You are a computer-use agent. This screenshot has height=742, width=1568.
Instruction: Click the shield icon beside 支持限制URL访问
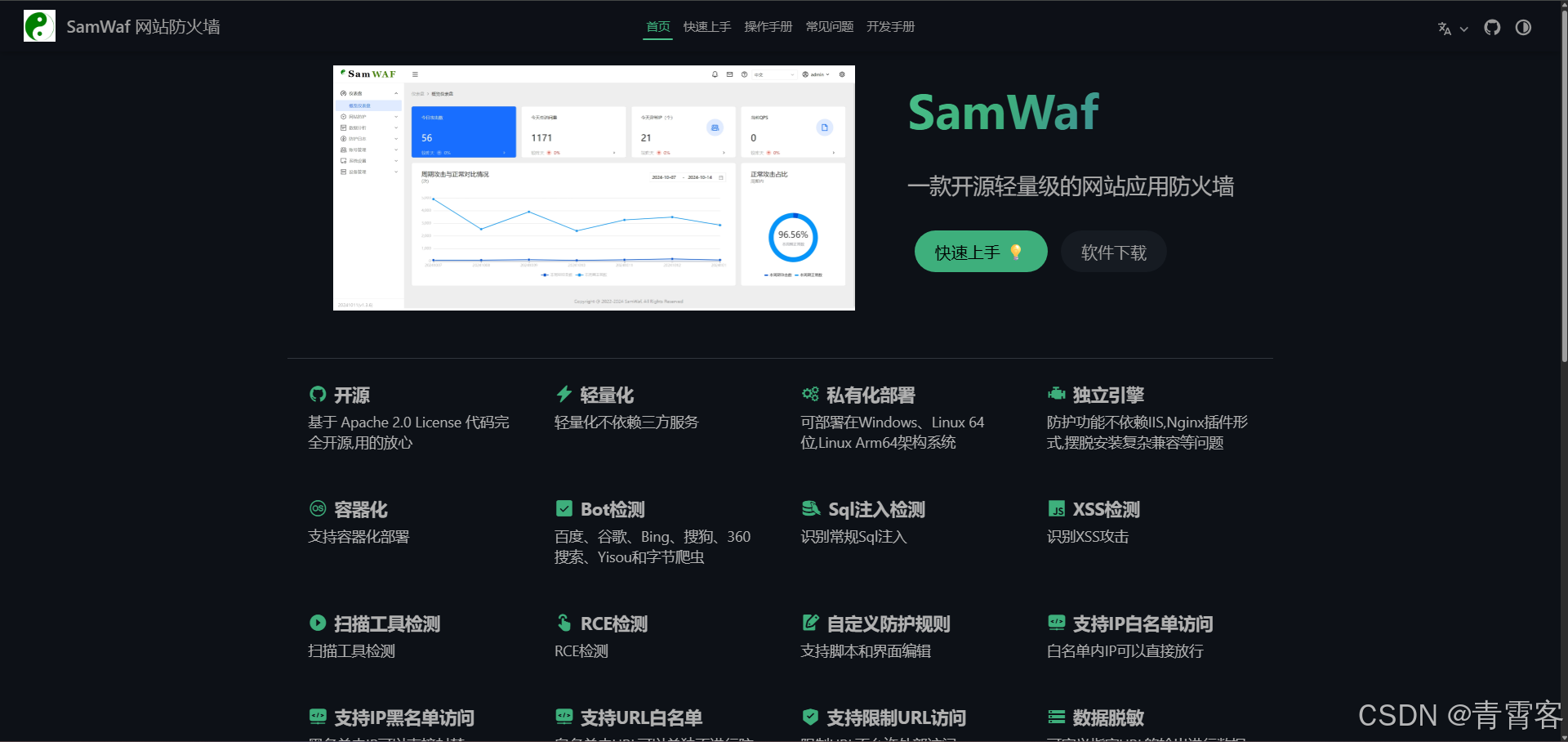pyautogui.click(x=810, y=717)
